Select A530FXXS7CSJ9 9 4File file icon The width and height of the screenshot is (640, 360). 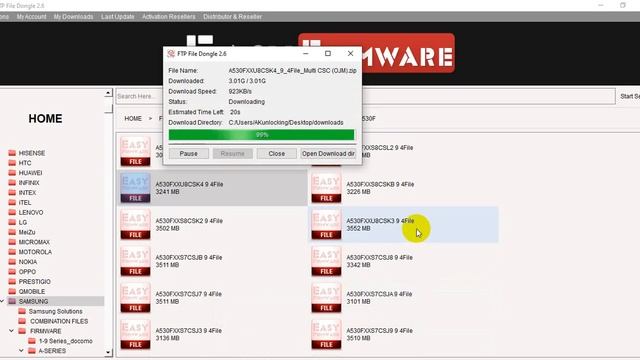coord(326,334)
